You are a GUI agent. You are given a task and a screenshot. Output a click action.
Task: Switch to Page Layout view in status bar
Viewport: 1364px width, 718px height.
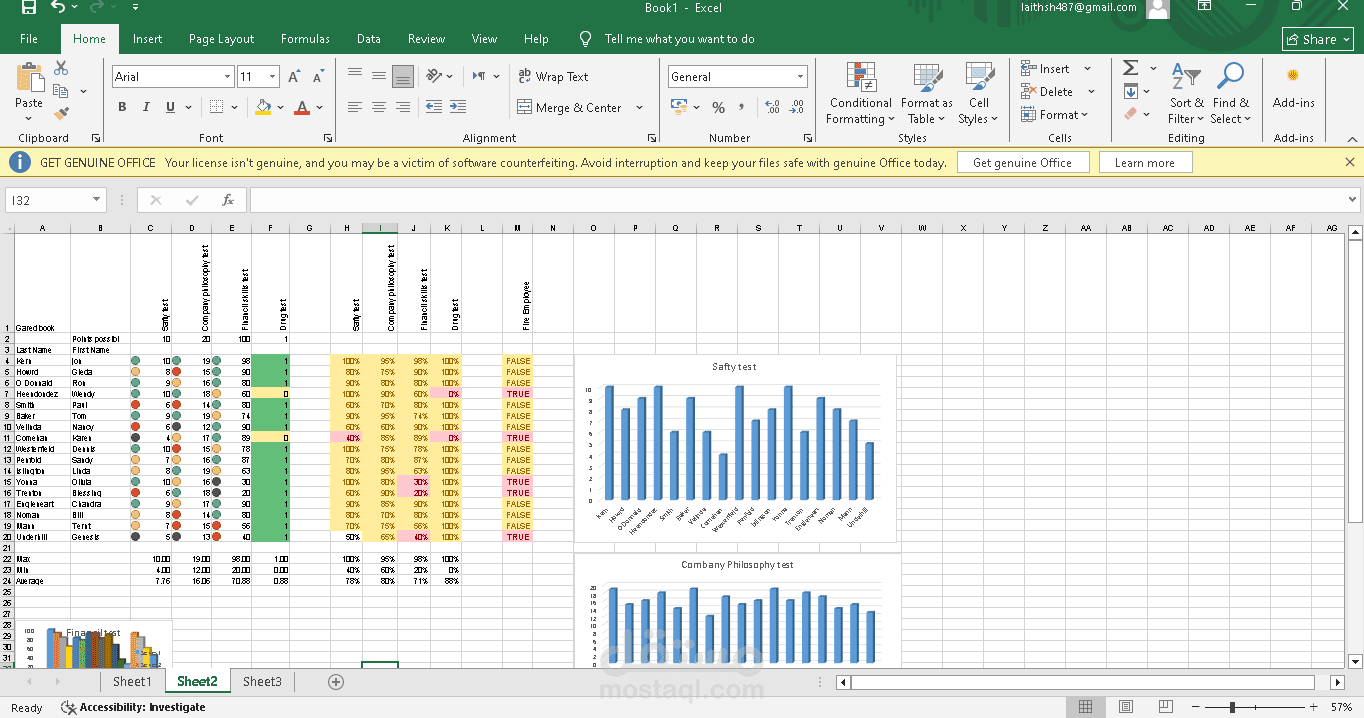(1126, 707)
